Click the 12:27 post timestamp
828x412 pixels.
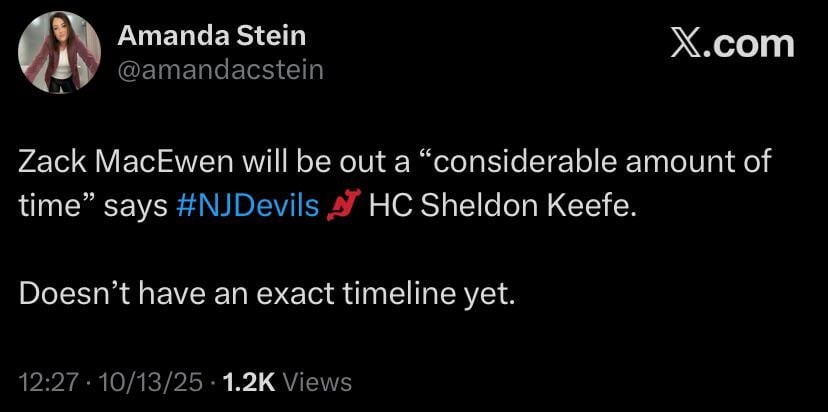point(42,381)
